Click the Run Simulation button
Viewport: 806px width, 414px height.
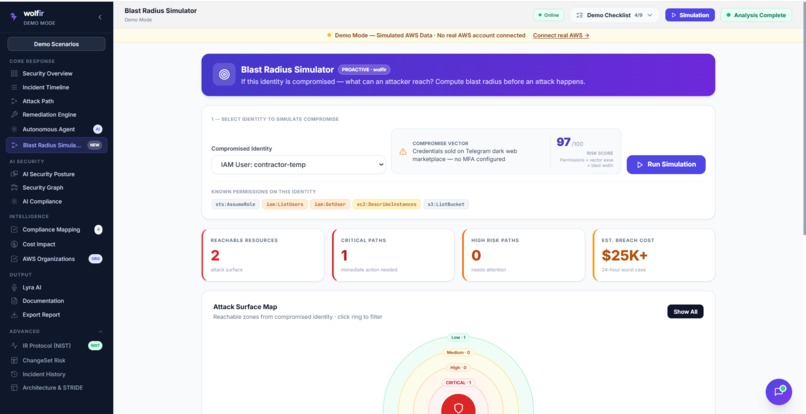pos(666,165)
